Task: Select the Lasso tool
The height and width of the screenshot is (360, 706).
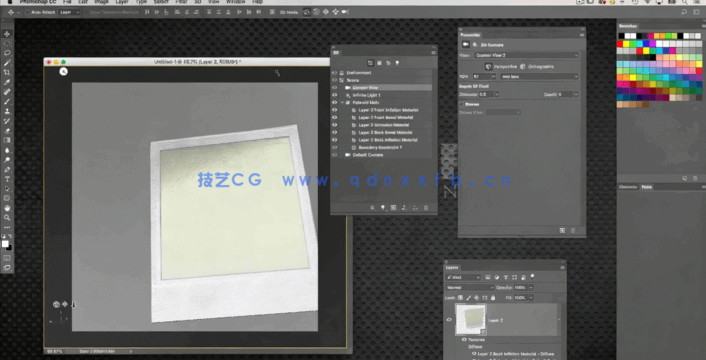Action: click(7, 53)
